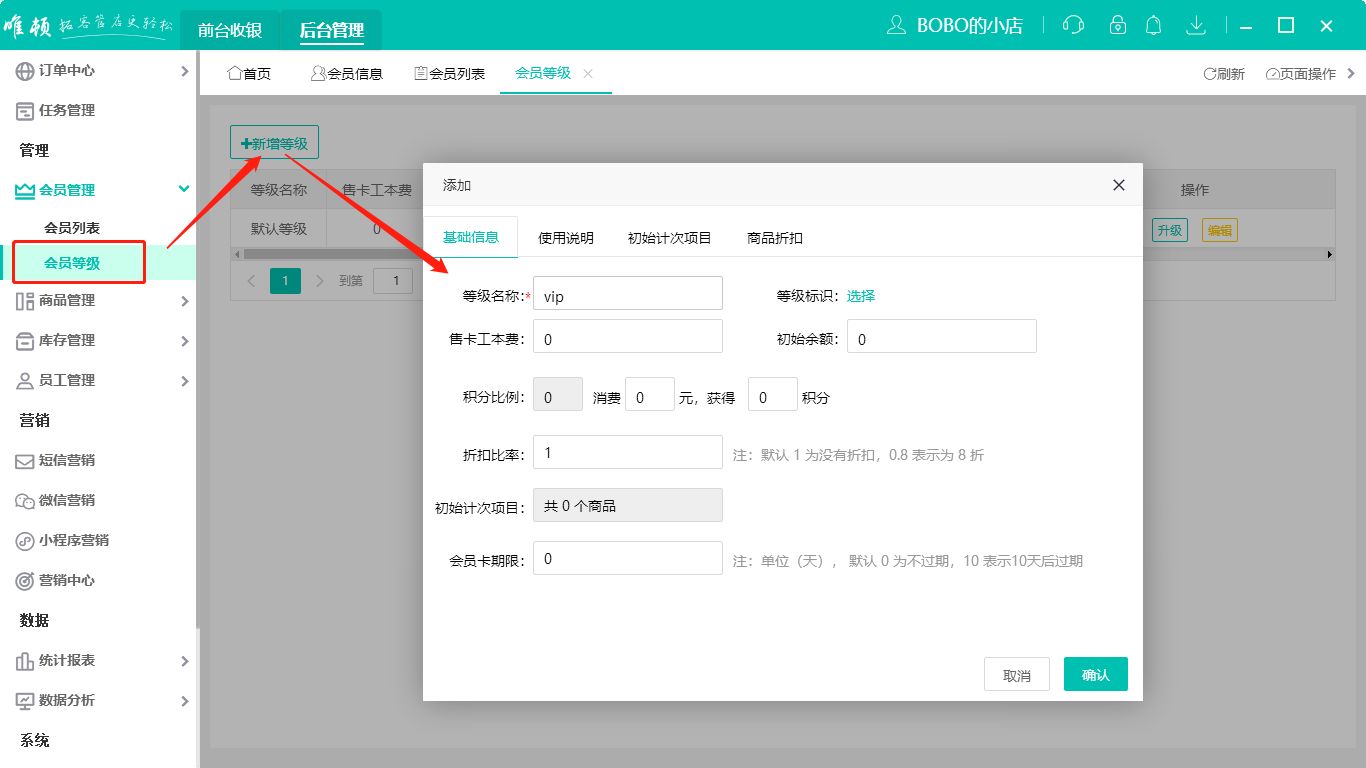1366x768 pixels.
Task: Switch to the 使用说明 tab
Action: click(566, 238)
